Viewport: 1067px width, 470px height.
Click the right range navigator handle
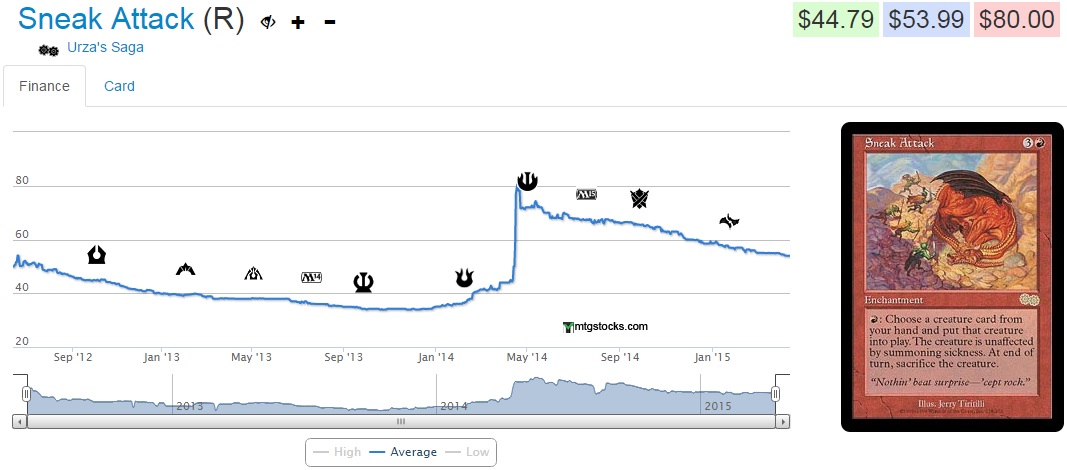[775, 394]
